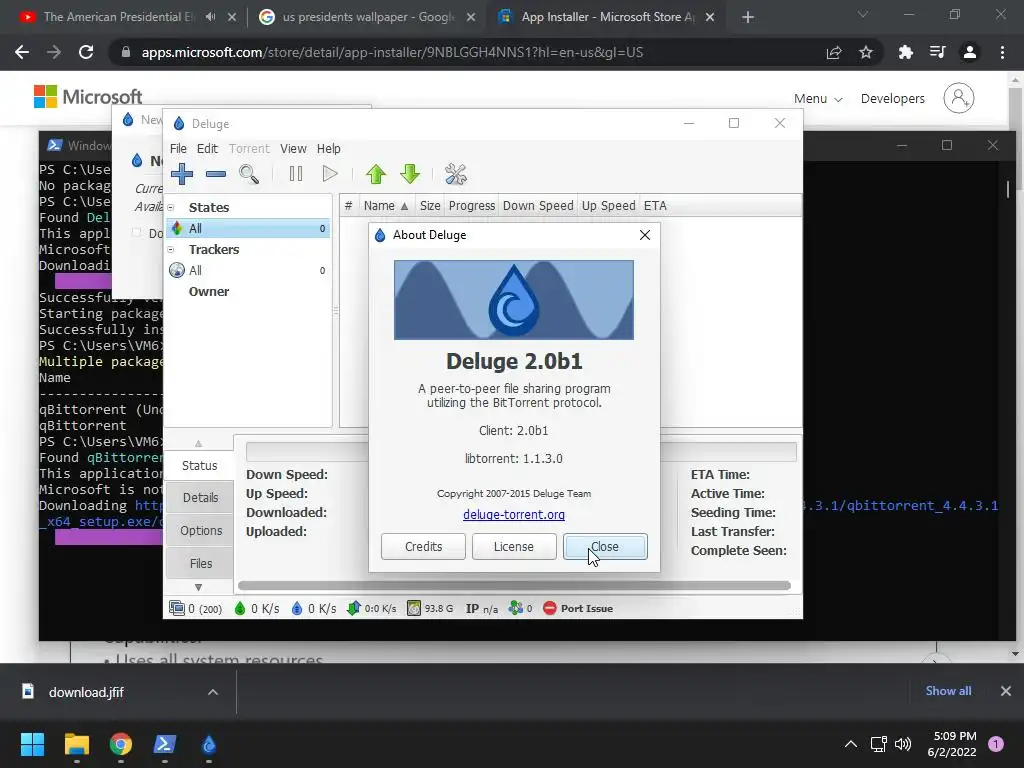Select the Owner filter heading
The height and width of the screenshot is (768, 1024).
[x=209, y=292]
